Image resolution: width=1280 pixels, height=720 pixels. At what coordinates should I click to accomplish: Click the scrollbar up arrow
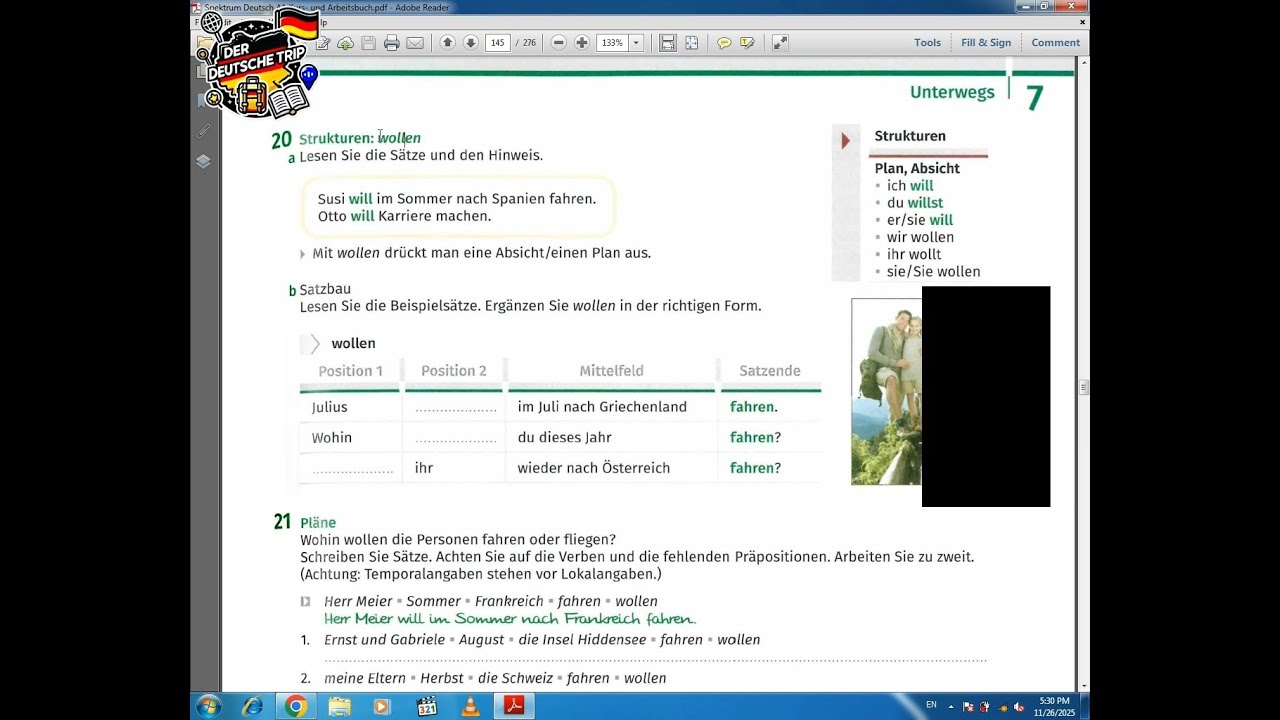coord(1083,63)
